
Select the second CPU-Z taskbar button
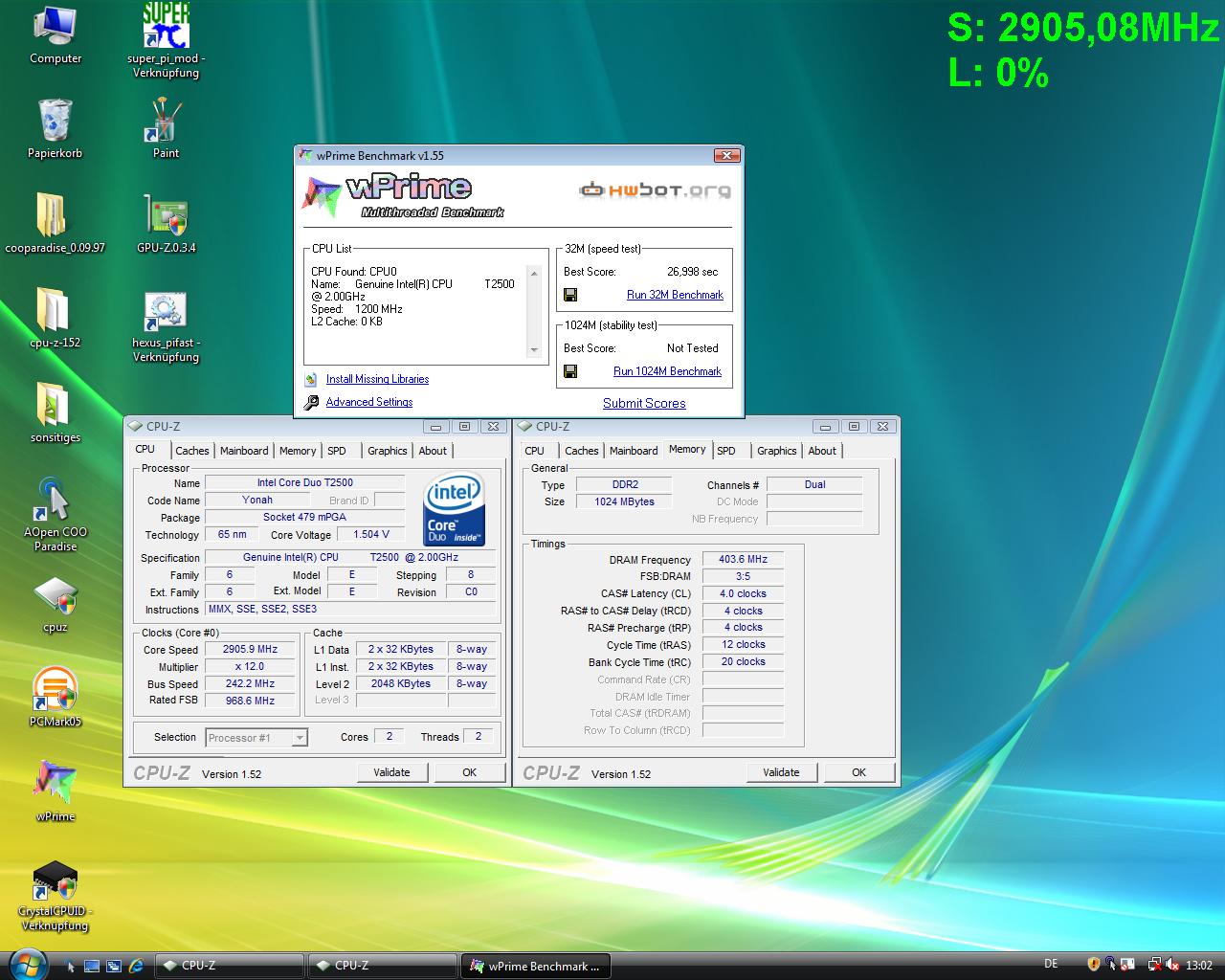[x=383, y=966]
